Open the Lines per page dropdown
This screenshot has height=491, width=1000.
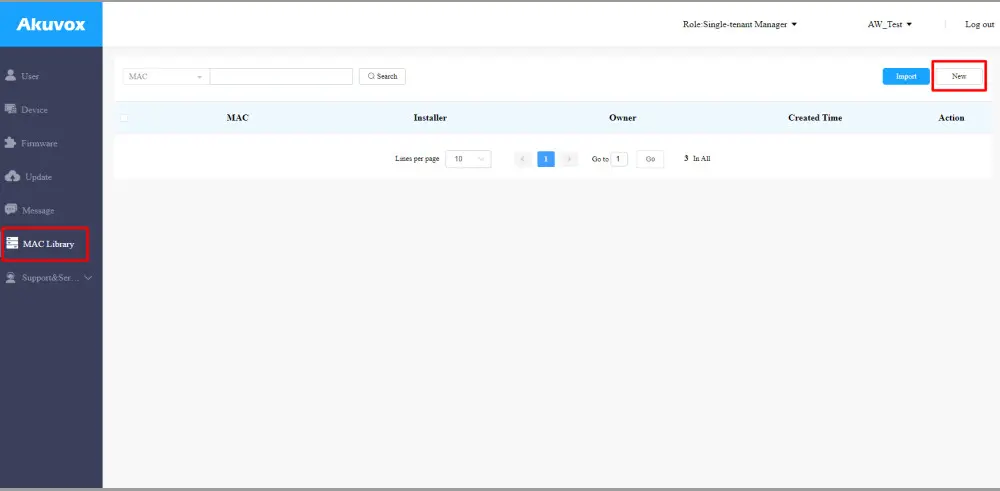click(468, 159)
